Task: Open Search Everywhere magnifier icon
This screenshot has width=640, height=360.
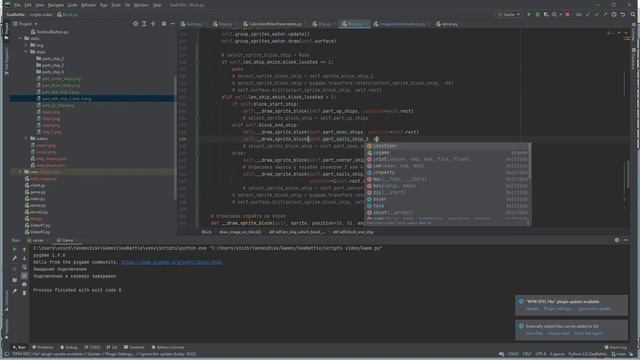Action: pos(633,14)
